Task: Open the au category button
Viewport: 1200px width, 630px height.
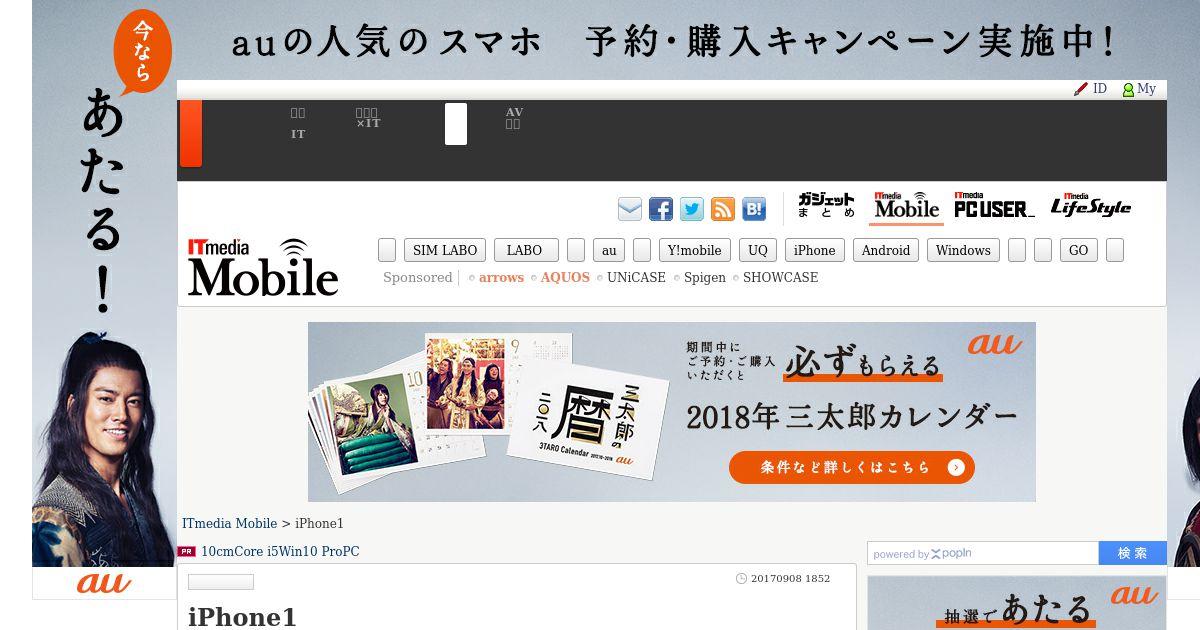Action: pos(609,250)
